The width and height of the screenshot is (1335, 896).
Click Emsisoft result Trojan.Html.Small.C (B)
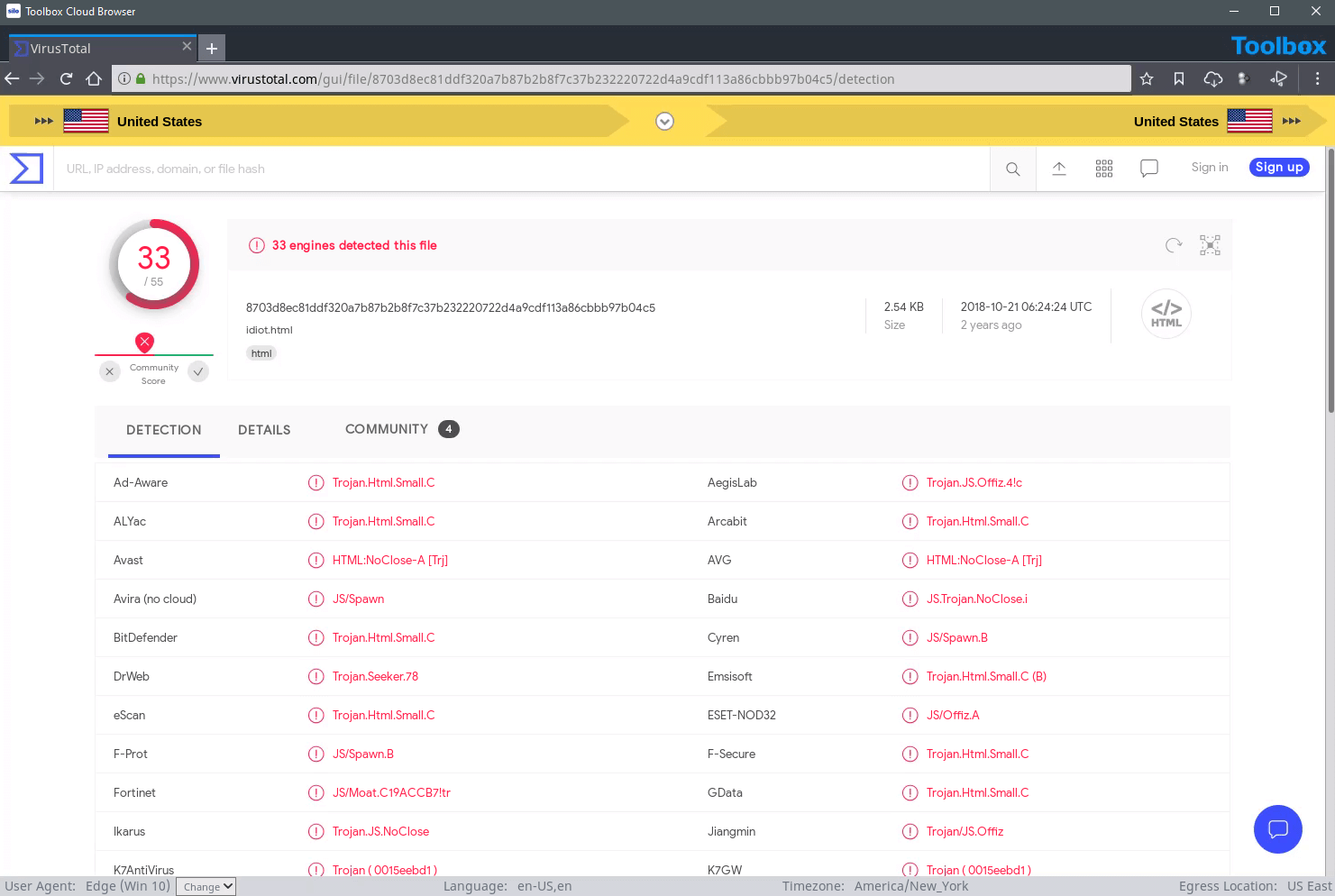pos(986,677)
